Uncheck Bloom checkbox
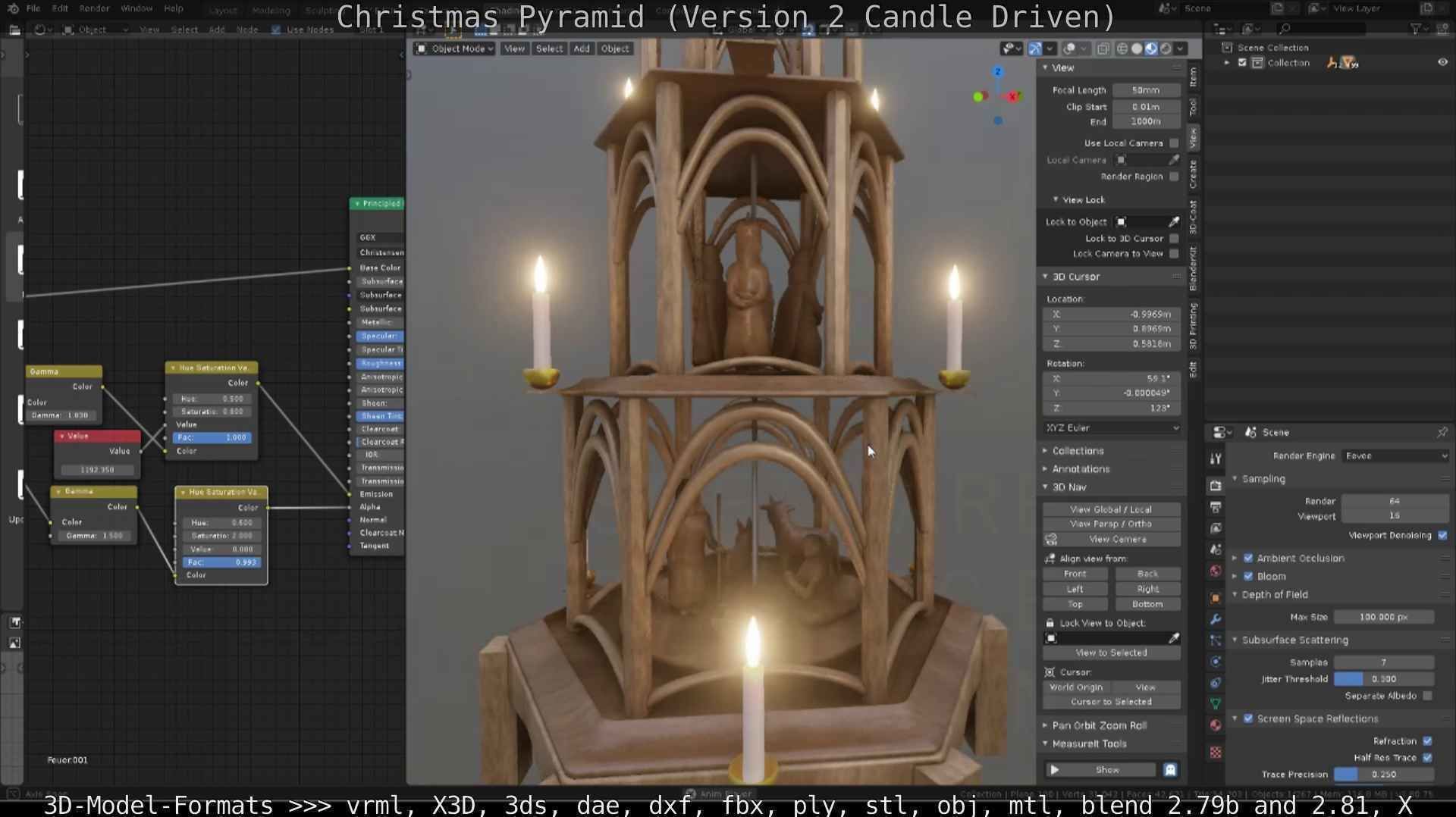 (x=1248, y=577)
